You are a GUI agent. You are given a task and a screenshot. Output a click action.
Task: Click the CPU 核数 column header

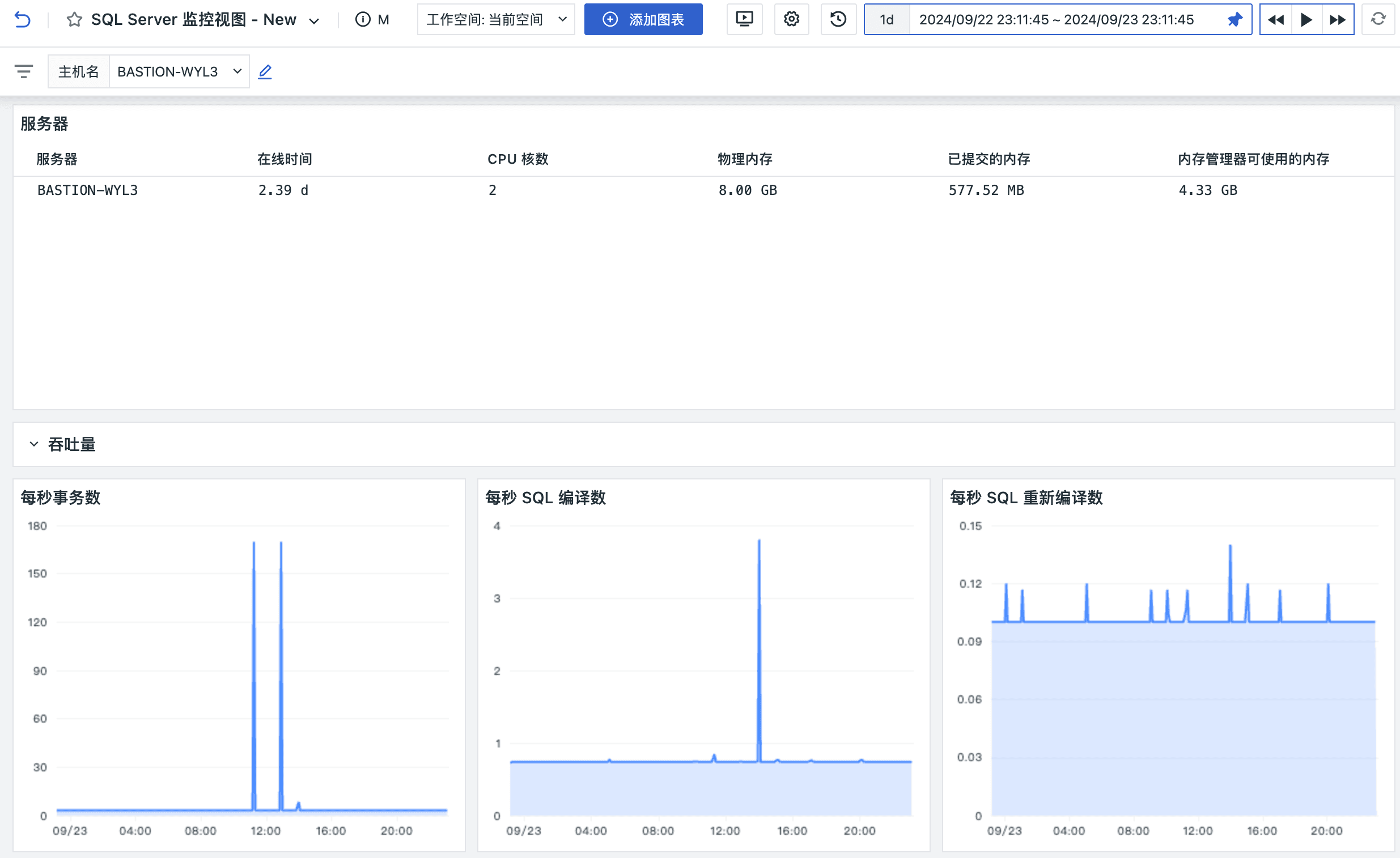tap(517, 159)
